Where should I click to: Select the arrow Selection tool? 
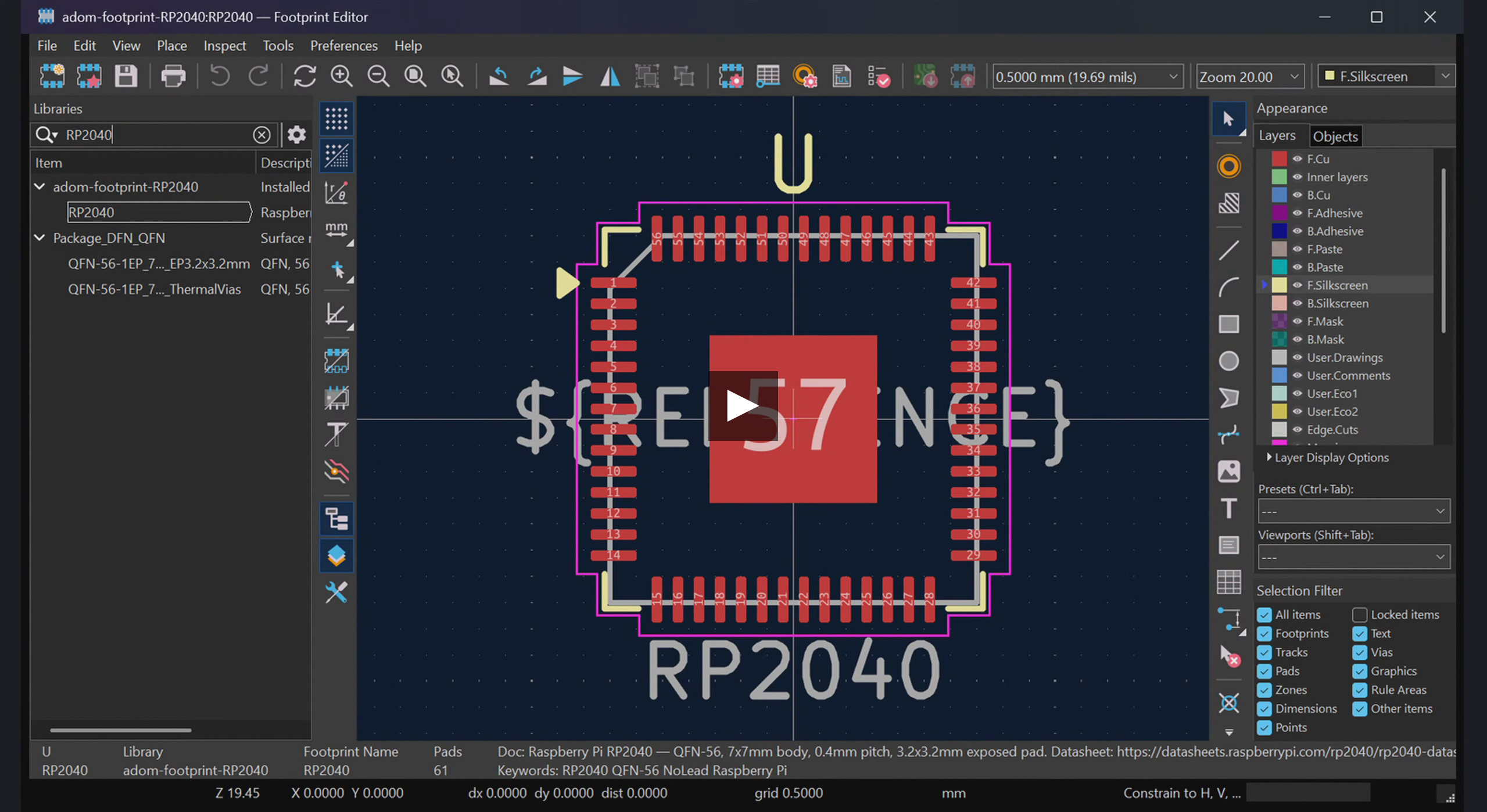point(1228,119)
